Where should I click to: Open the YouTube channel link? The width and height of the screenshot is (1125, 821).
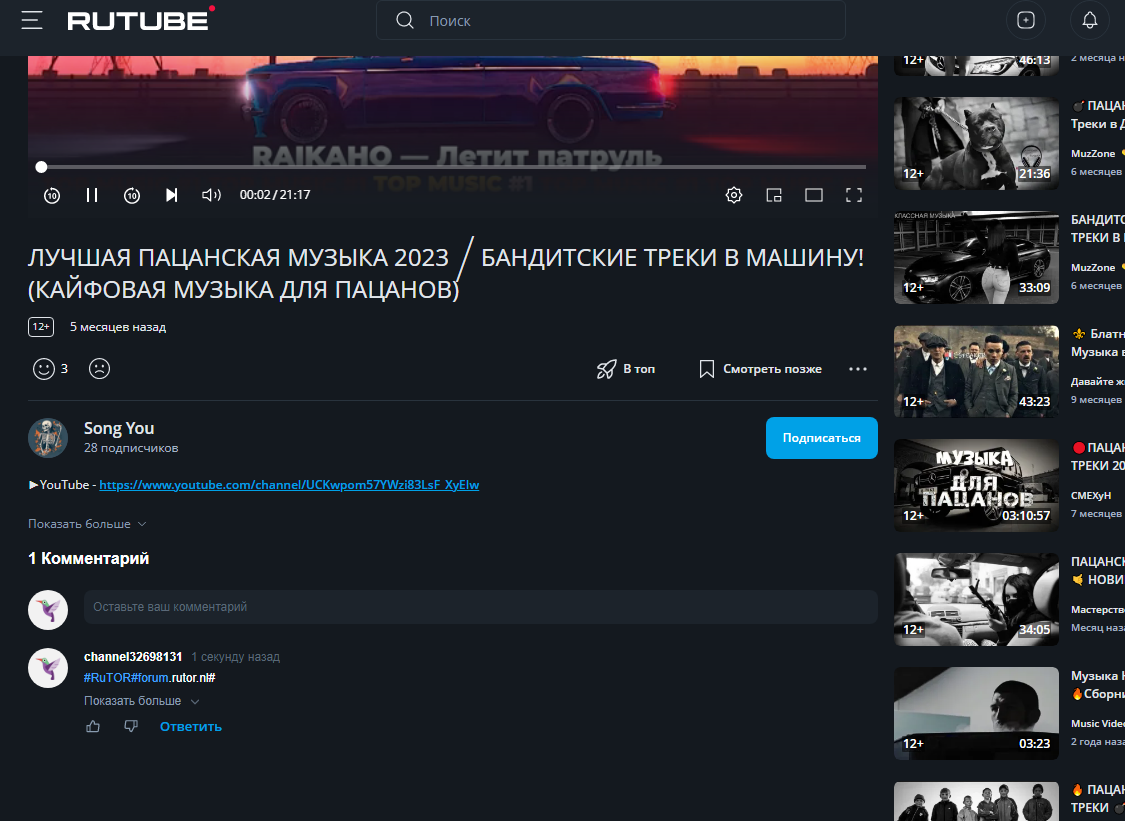coord(289,485)
